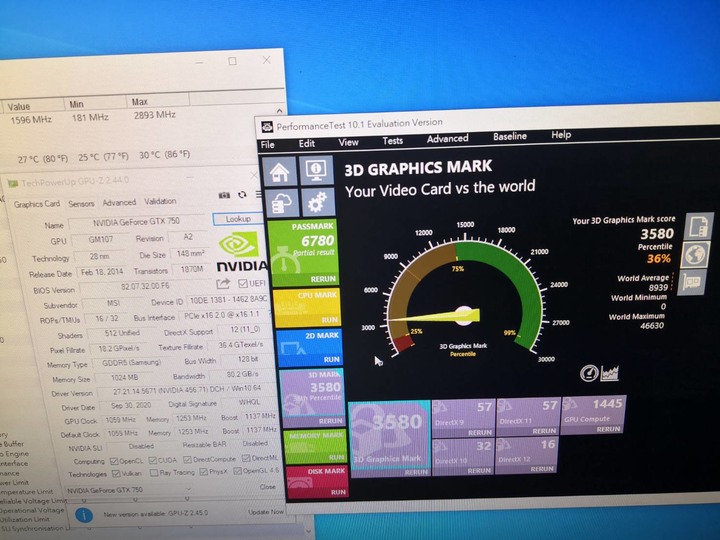
Task: Click the NVIDIA logo in GPU-Z
Action: pyautogui.click(x=241, y=252)
